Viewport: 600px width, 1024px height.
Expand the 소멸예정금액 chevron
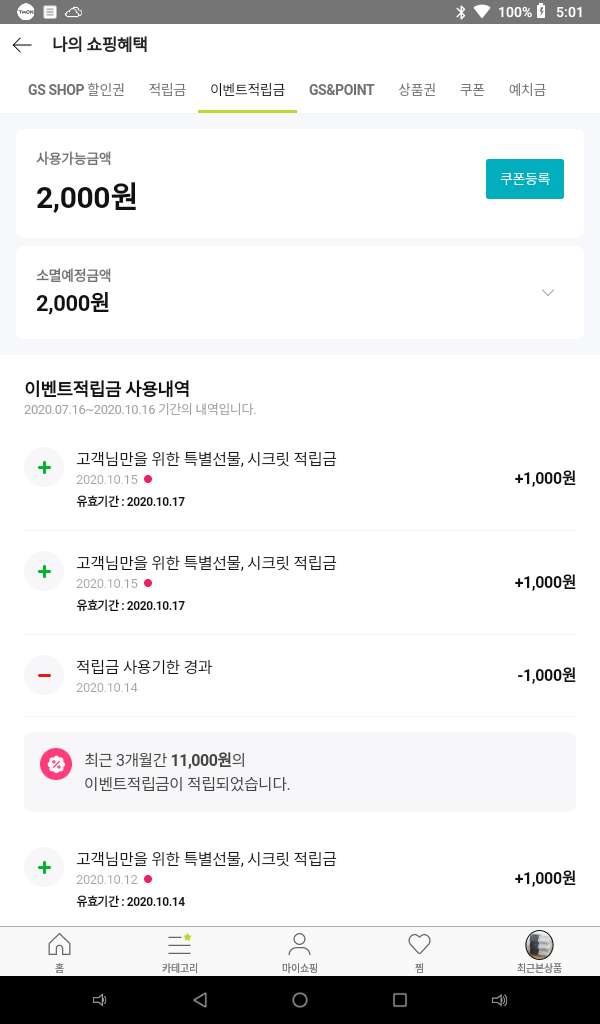click(x=547, y=293)
